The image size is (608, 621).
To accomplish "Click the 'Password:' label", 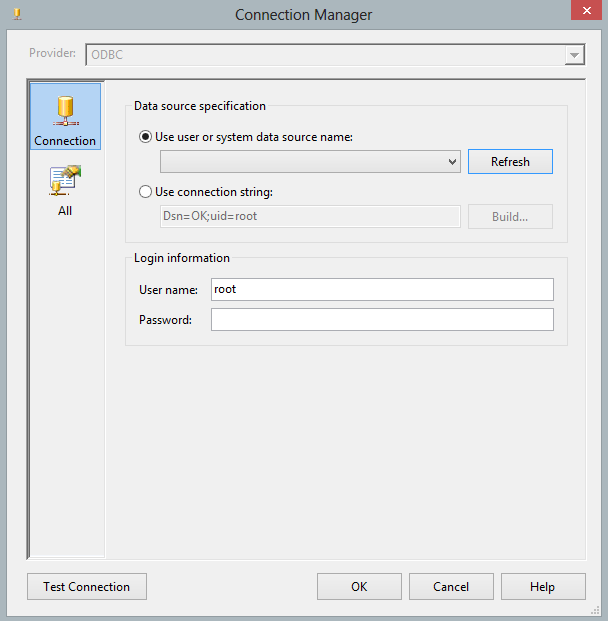I will pyautogui.click(x=166, y=320).
